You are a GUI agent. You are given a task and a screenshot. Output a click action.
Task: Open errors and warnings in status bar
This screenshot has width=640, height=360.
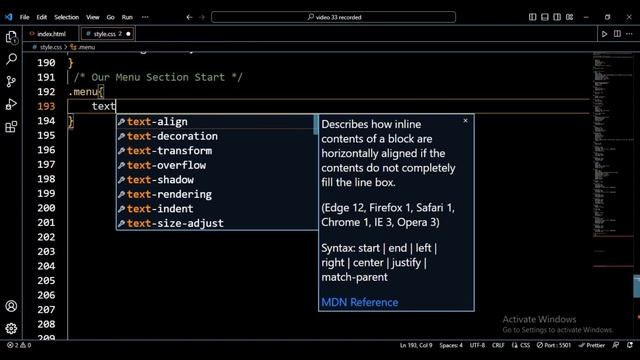pyautogui.click(x=19, y=345)
